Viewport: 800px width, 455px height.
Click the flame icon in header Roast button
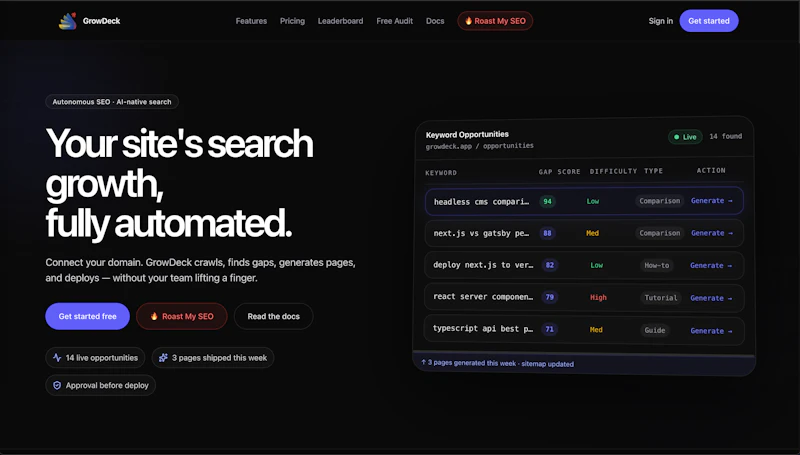coord(468,21)
